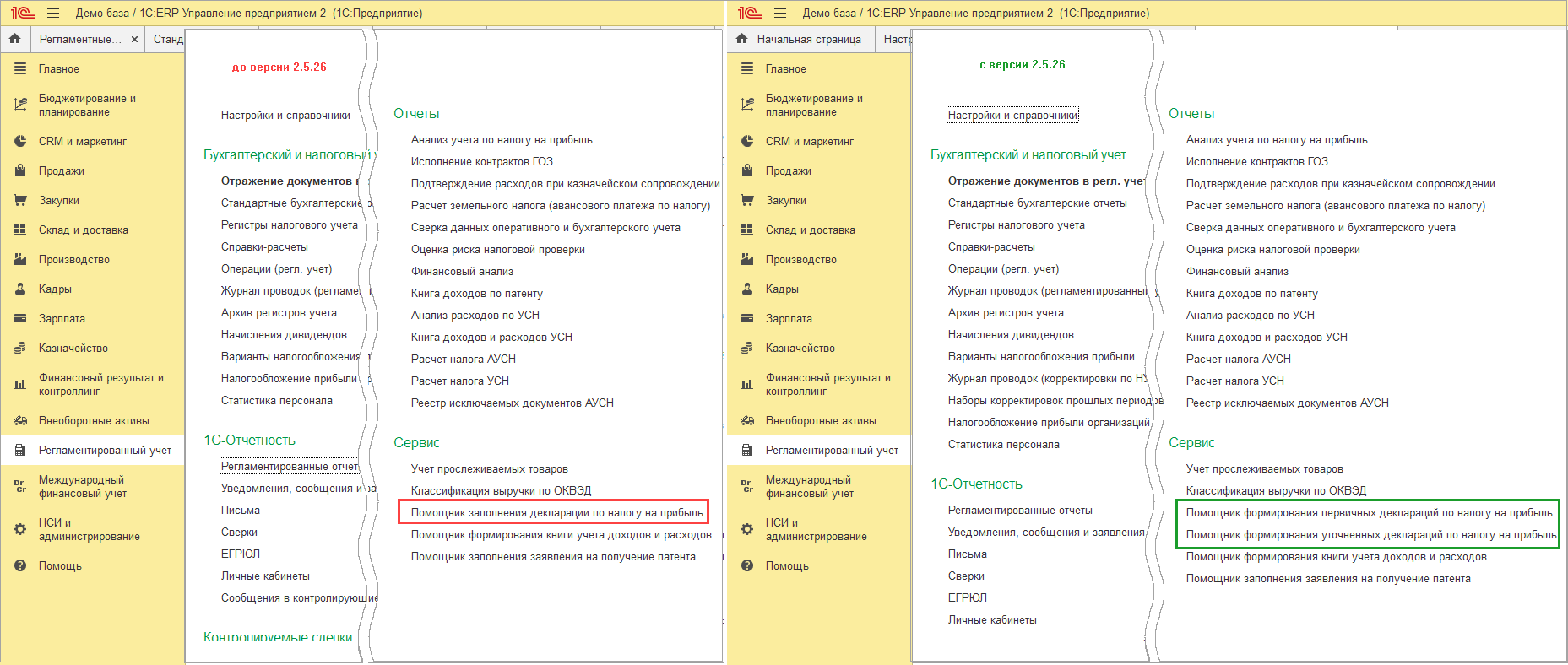This screenshot has width=1568, height=665.
Task: Open Регламентированные отчеты link in right window
Action: tap(1020, 511)
